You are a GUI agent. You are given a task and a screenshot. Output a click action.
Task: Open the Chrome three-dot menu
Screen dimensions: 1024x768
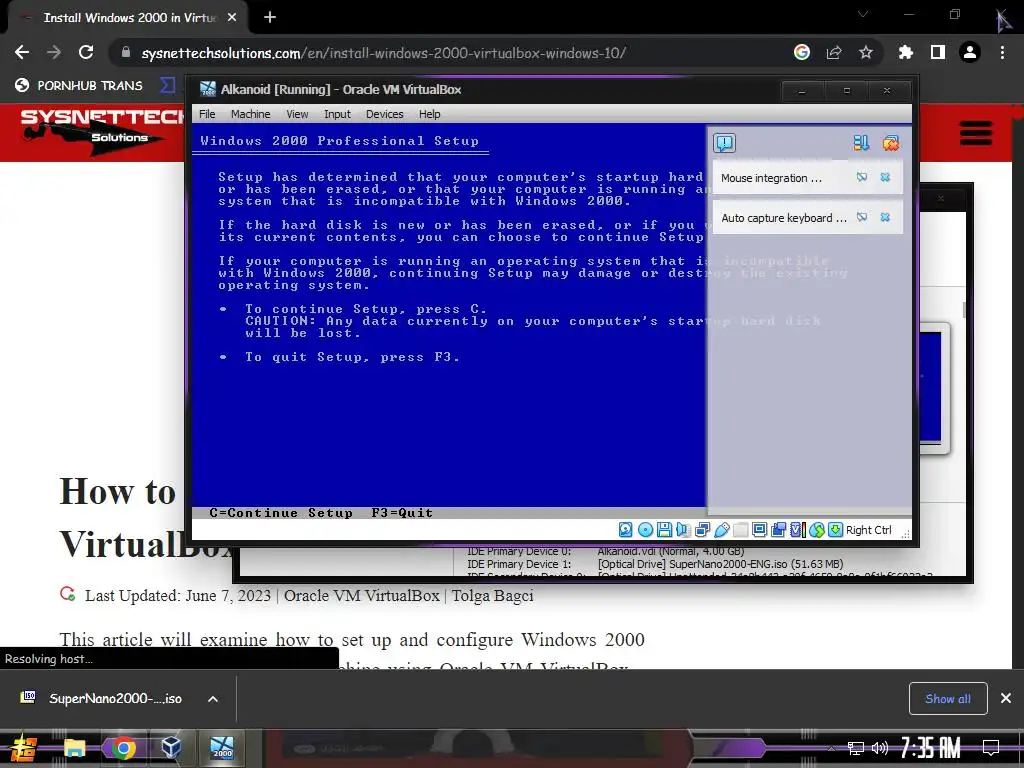point(1002,52)
